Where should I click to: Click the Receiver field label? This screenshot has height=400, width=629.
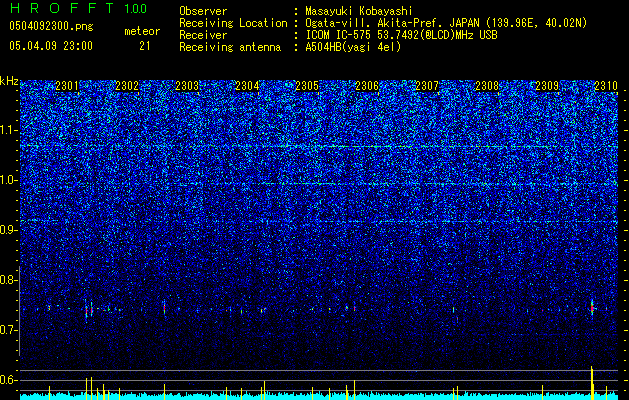[203, 35]
